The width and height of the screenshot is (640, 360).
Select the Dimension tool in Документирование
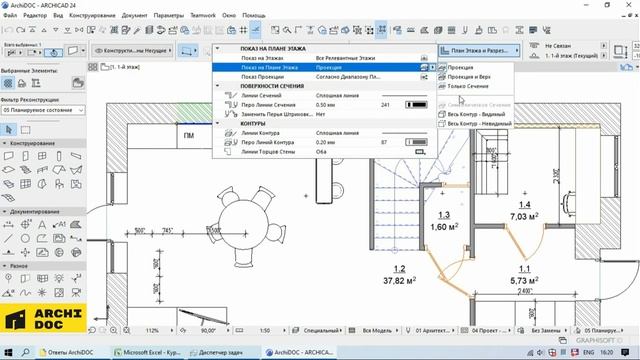[x=8, y=224]
